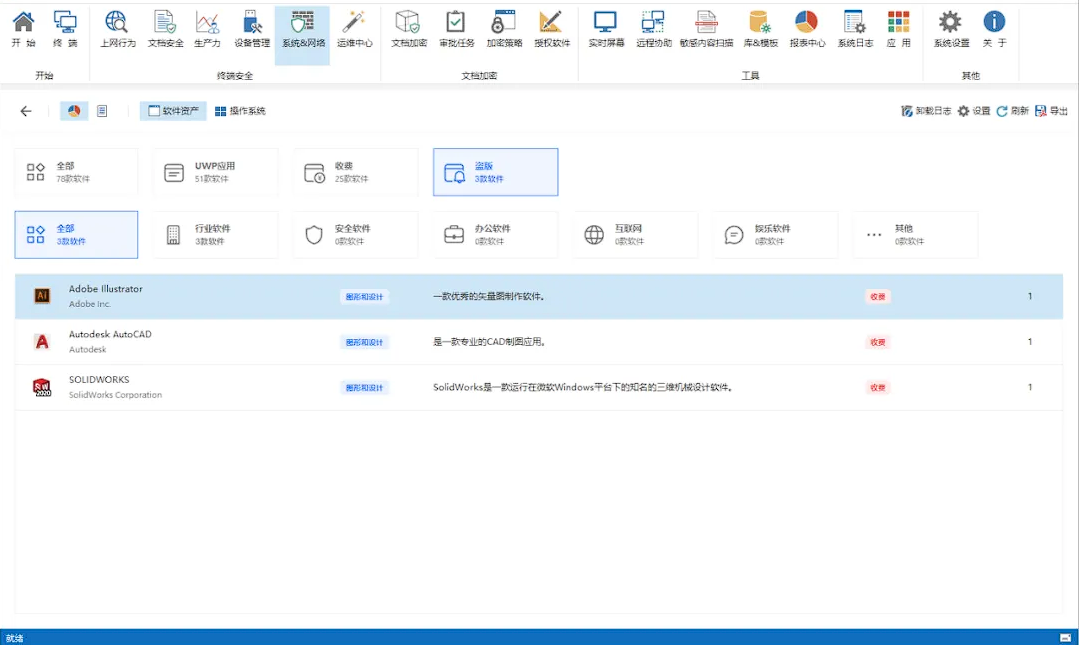Viewport: 1079px width, 645px height.
Task: Select the 软件资产 tab
Action: pos(173,111)
